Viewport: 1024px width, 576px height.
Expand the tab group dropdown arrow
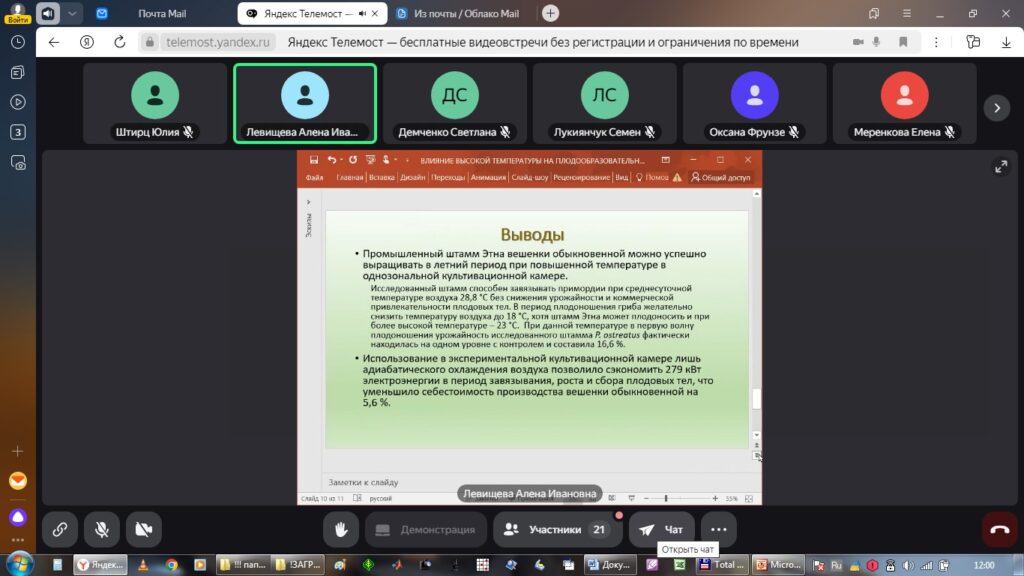click(x=73, y=13)
